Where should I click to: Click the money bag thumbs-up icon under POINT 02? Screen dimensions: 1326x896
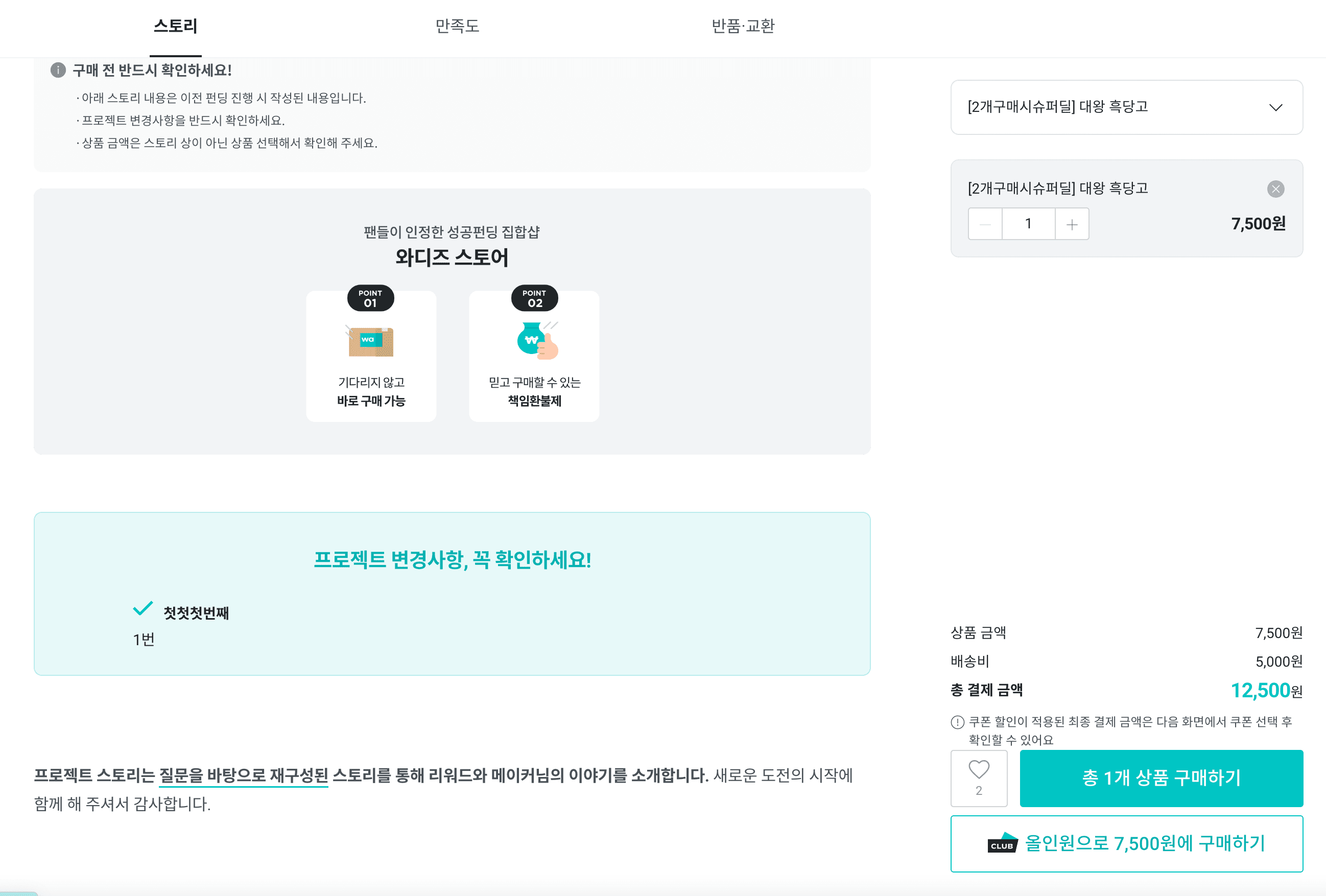[x=537, y=341]
